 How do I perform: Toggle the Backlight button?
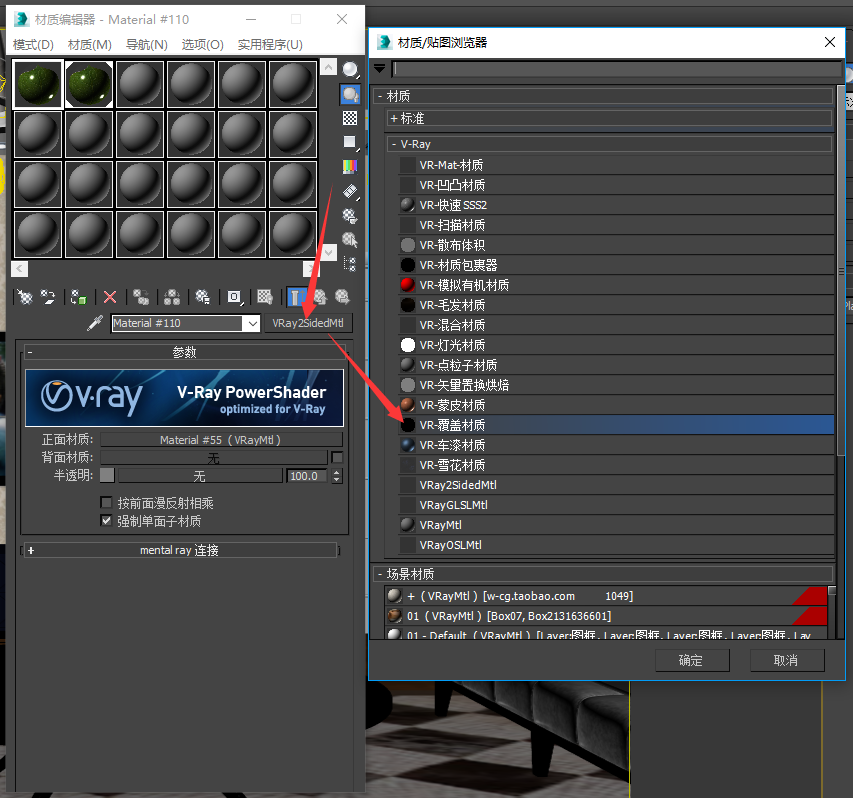[x=350, y=94]
